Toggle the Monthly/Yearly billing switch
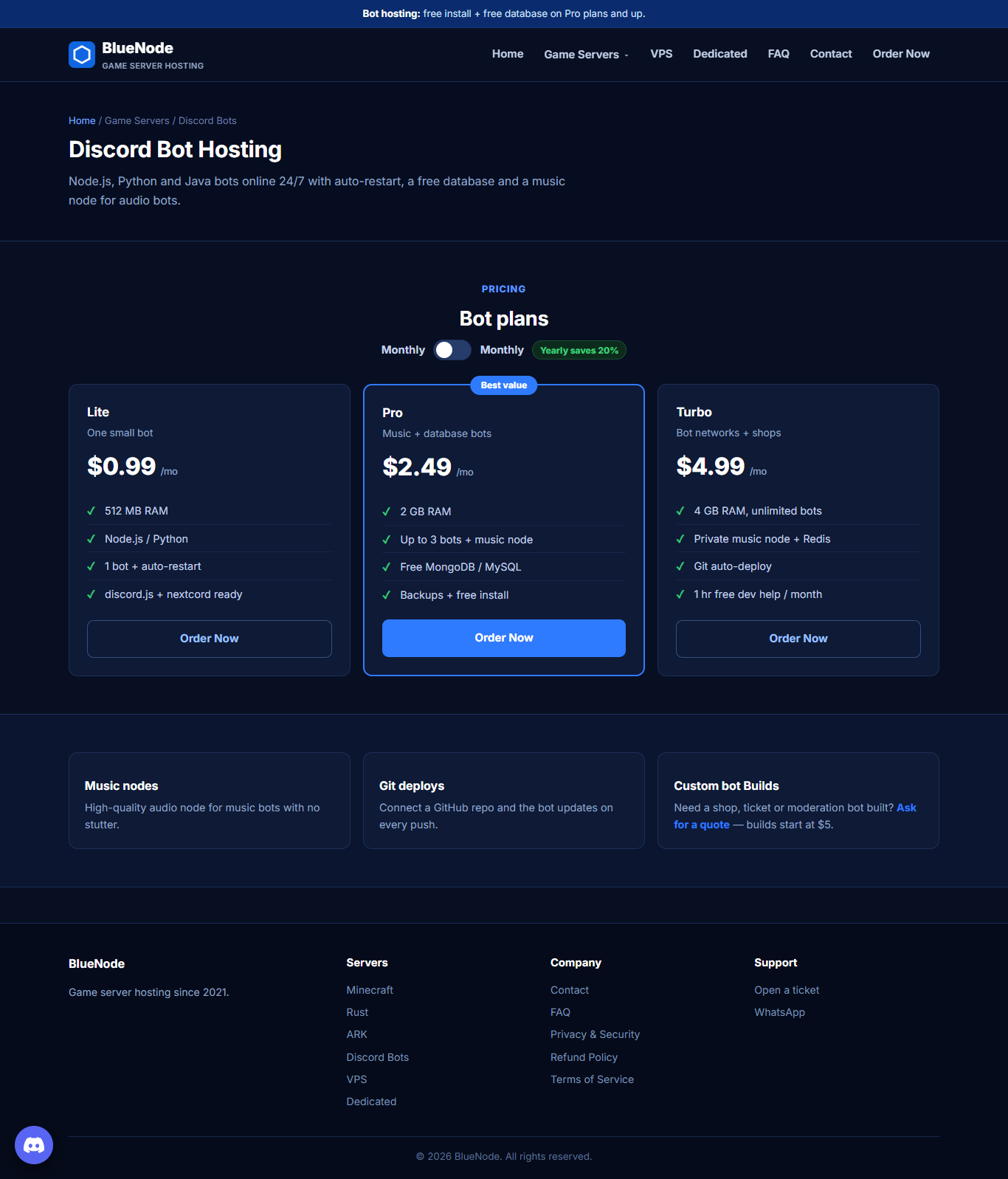This screenshot has height=1179, width=1008. click(452, 350)
